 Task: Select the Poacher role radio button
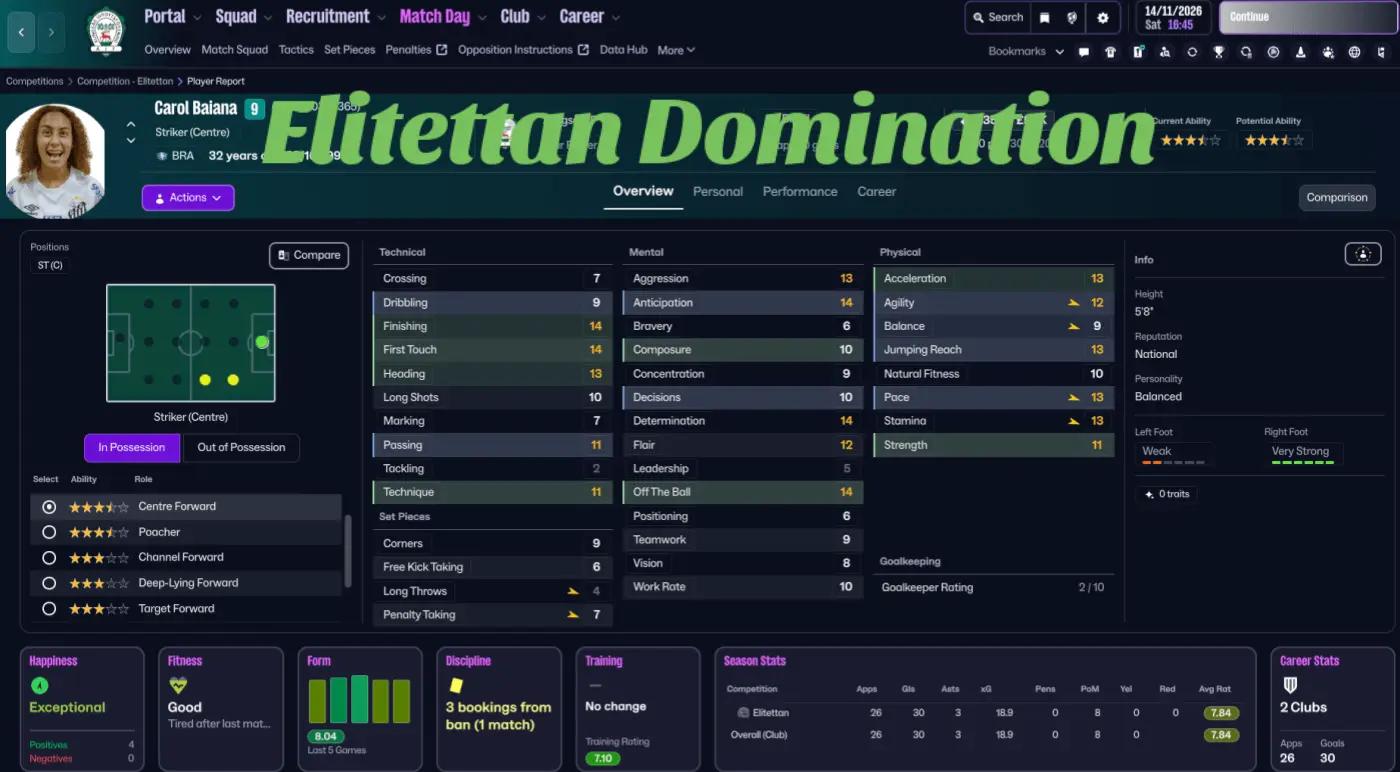pos(48,532)
